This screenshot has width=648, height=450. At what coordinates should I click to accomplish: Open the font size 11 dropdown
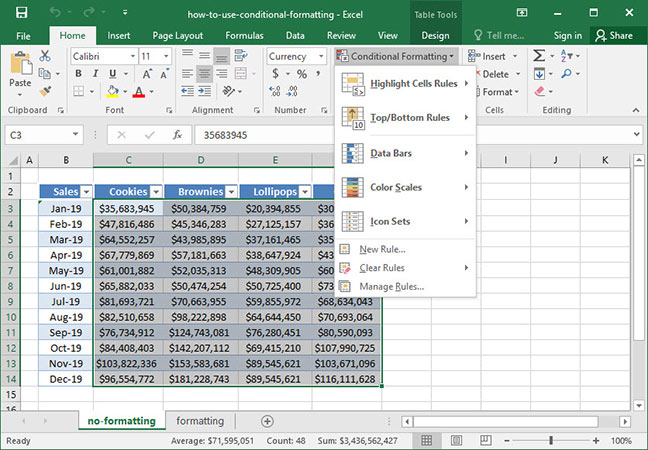166,56
